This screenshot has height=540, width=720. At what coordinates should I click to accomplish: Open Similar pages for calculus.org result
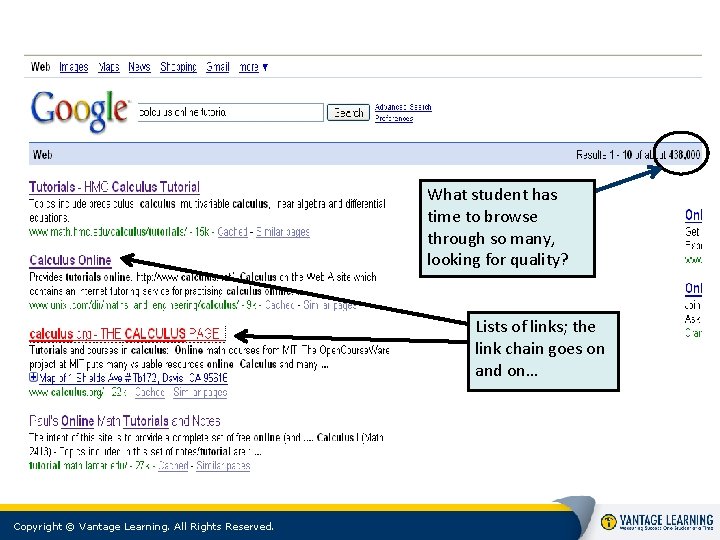click(x=200, y=392)
